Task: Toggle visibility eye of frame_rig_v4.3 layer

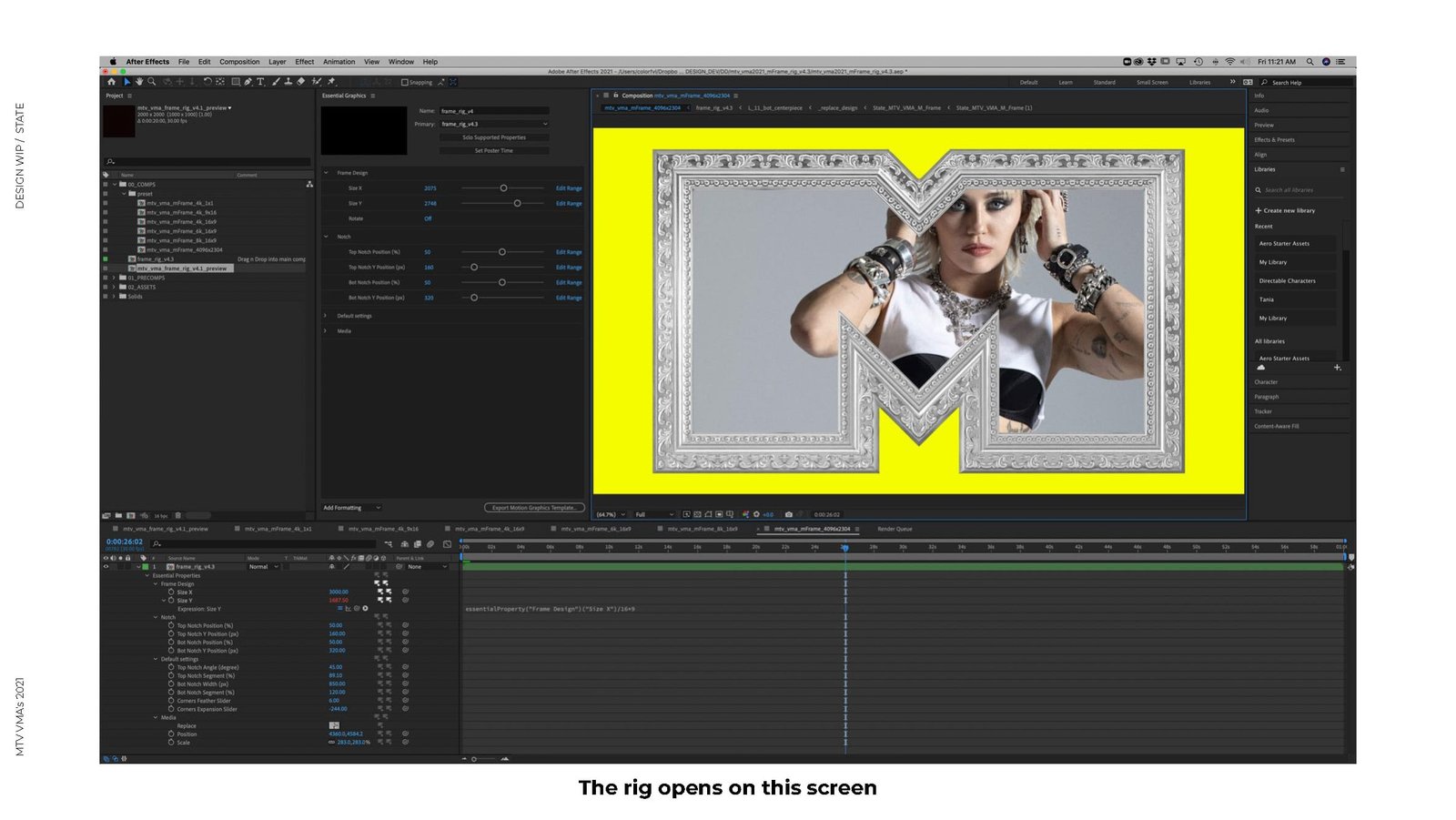Action: click(x=106, y=566)
